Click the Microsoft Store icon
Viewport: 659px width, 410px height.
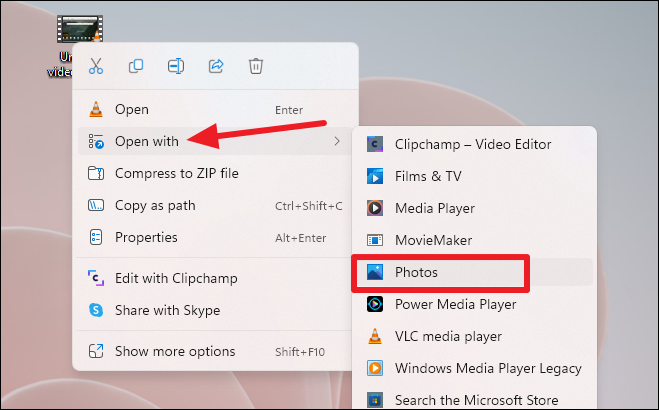[374, 399]
